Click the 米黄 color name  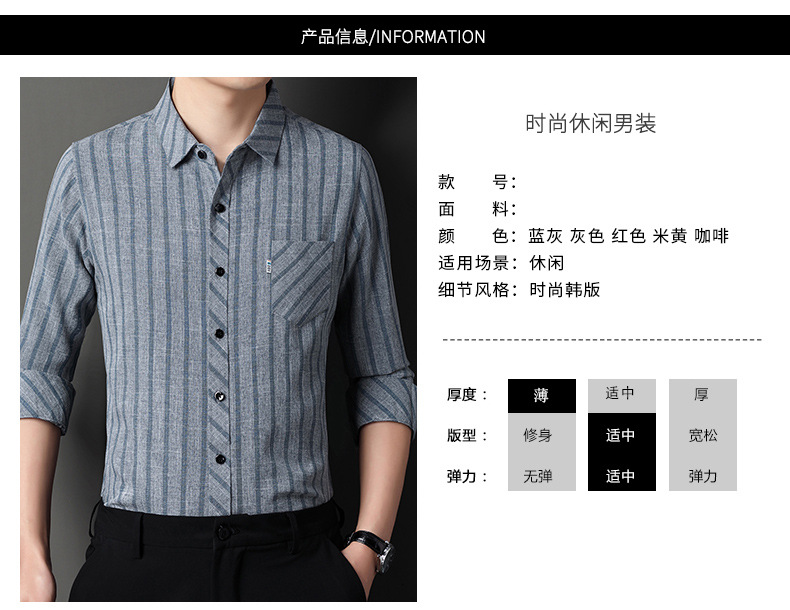[x=670, y=236]
